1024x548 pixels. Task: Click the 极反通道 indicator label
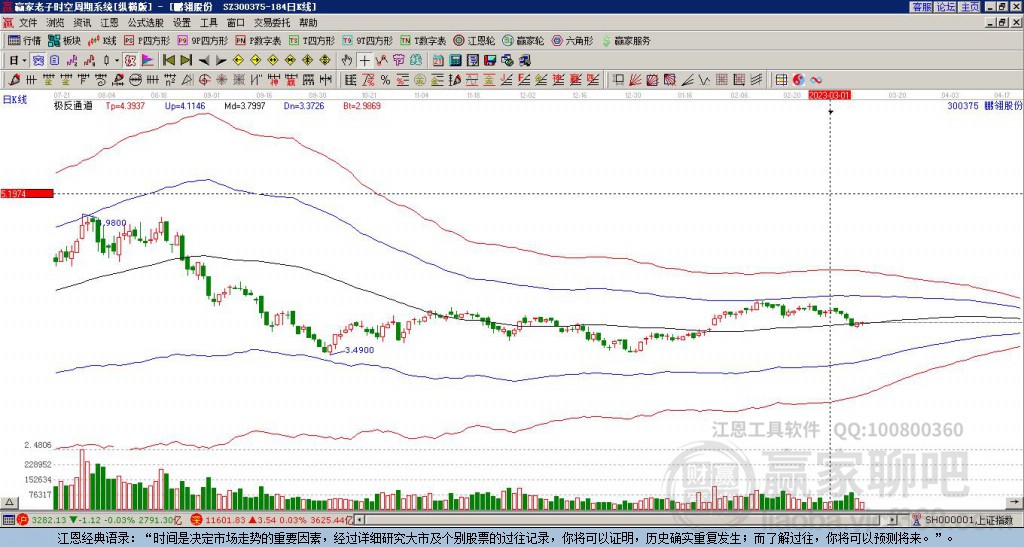[x=73, y=105]
